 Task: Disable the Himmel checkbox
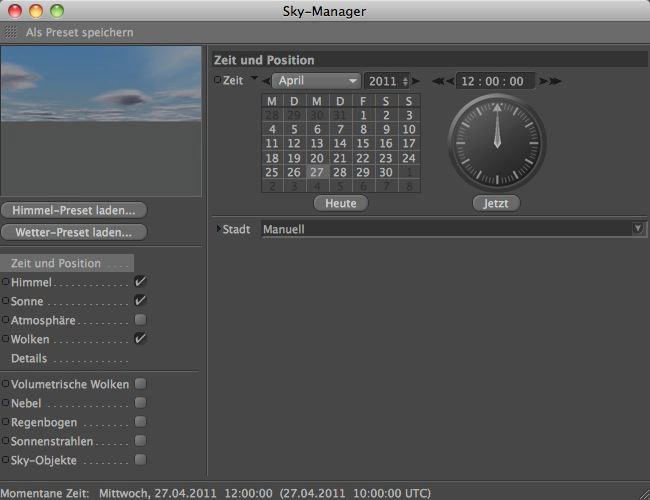coord(141,283)
